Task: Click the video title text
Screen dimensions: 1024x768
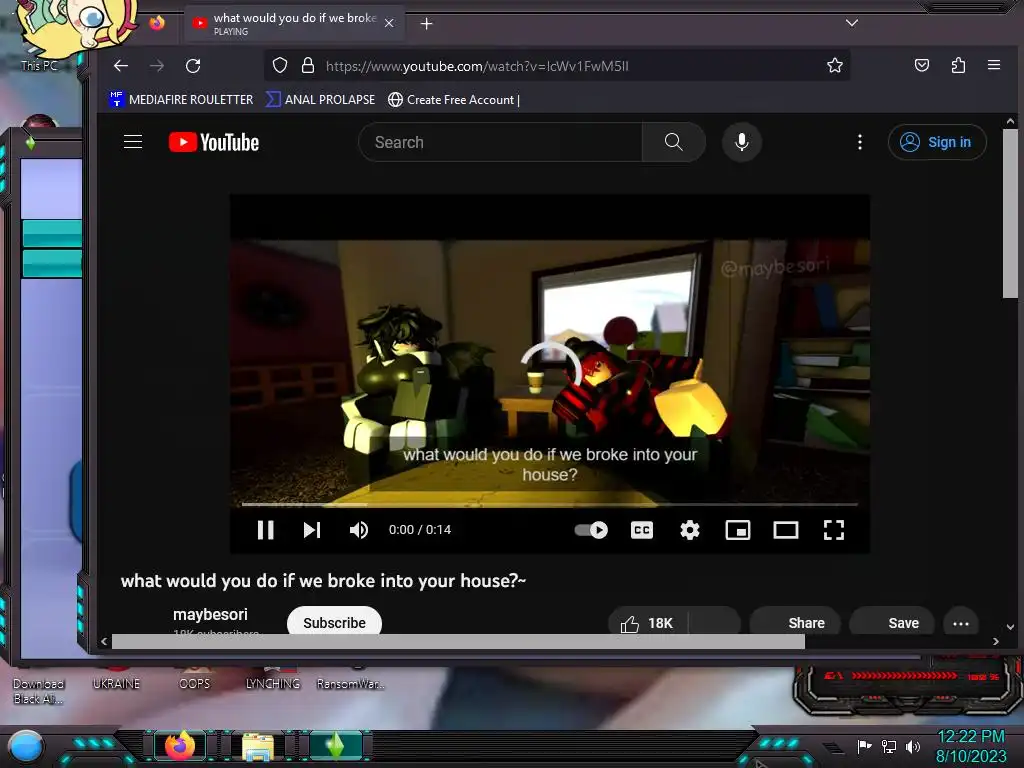Action: [323, 581]
